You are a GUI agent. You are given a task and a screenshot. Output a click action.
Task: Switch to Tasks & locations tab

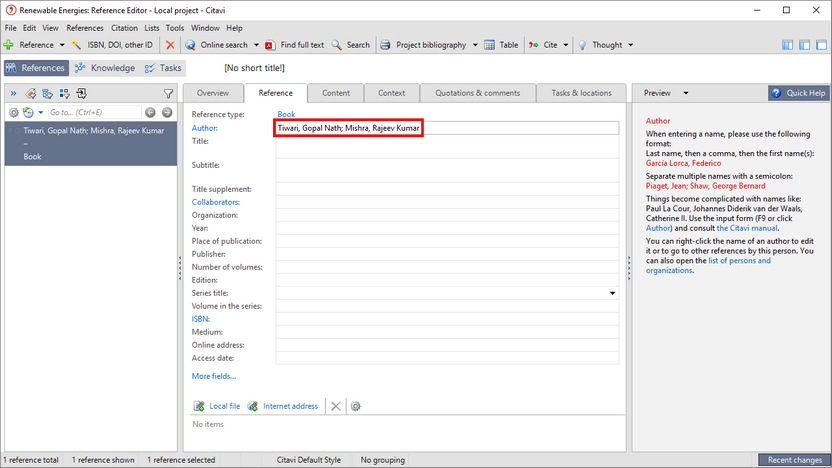point(582,93)
